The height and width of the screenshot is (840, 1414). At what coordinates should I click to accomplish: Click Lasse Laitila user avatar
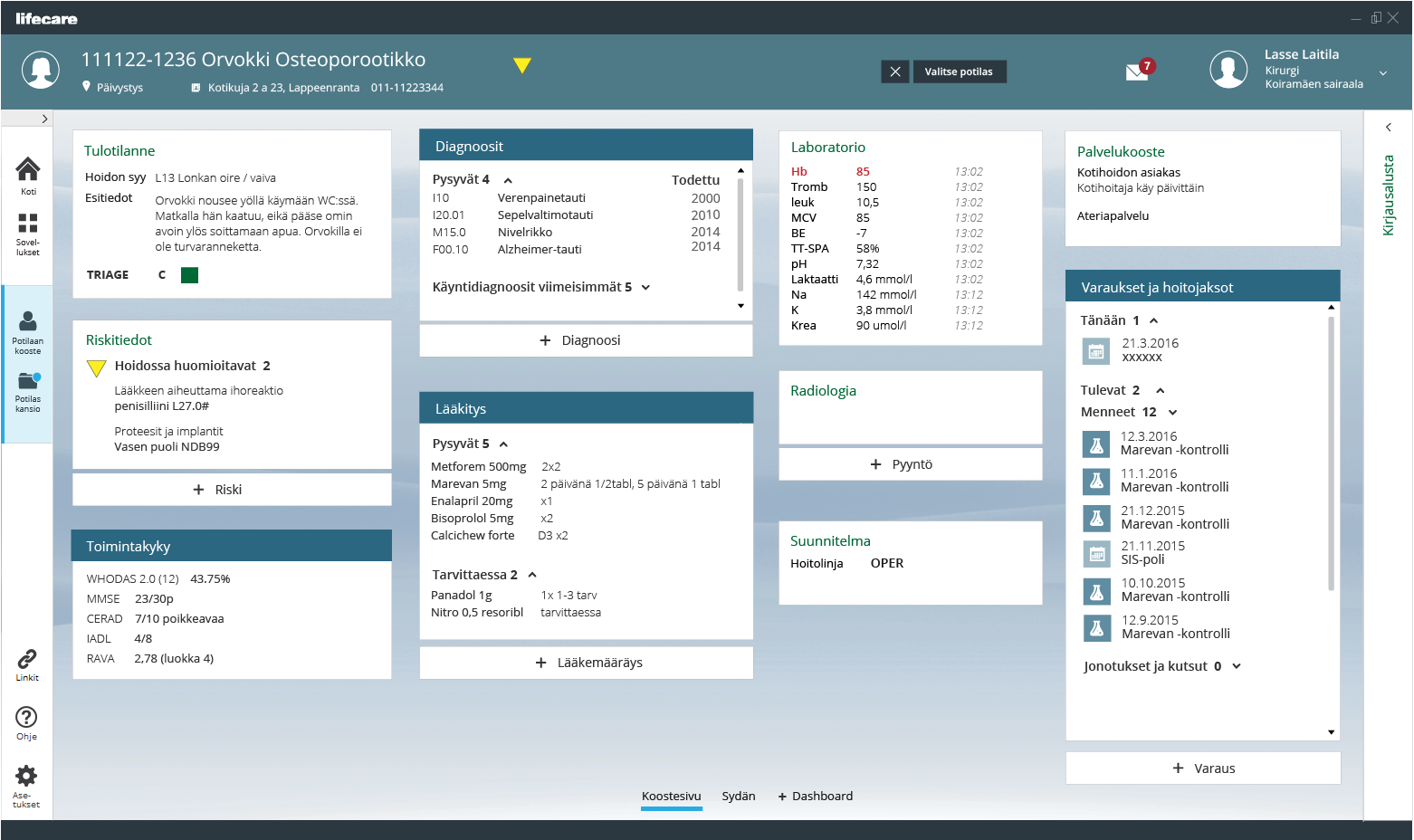[x=1228, y=70]
